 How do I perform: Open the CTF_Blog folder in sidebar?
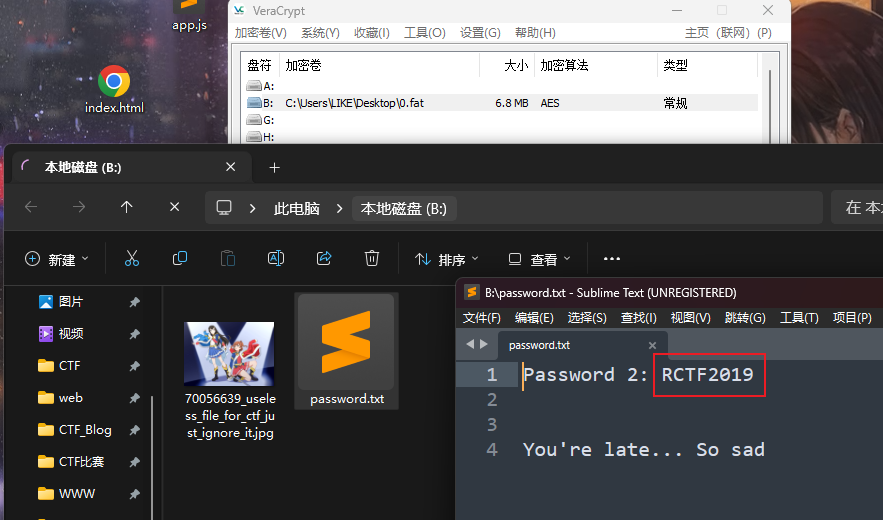coord(75,430)
